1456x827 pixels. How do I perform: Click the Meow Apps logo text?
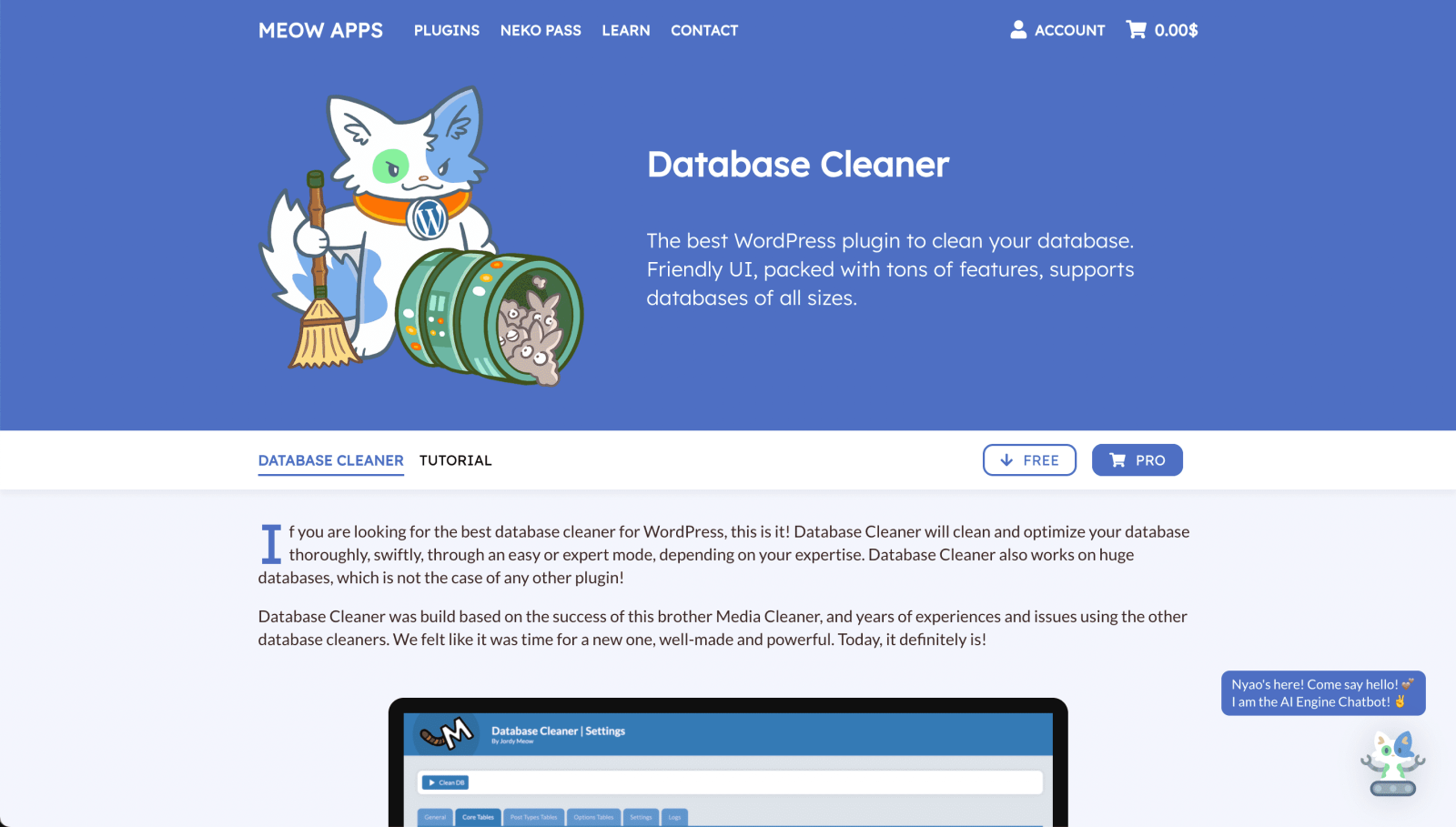click(320, 30)
